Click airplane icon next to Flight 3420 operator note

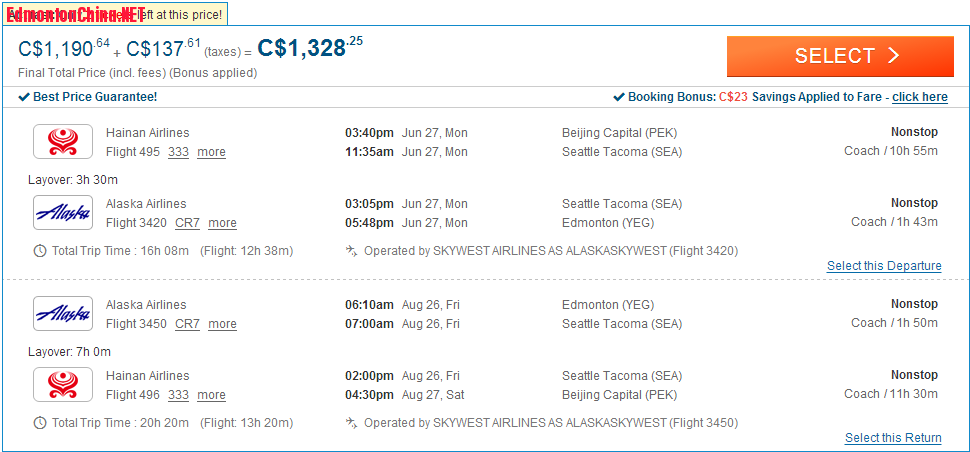(351, 251)
